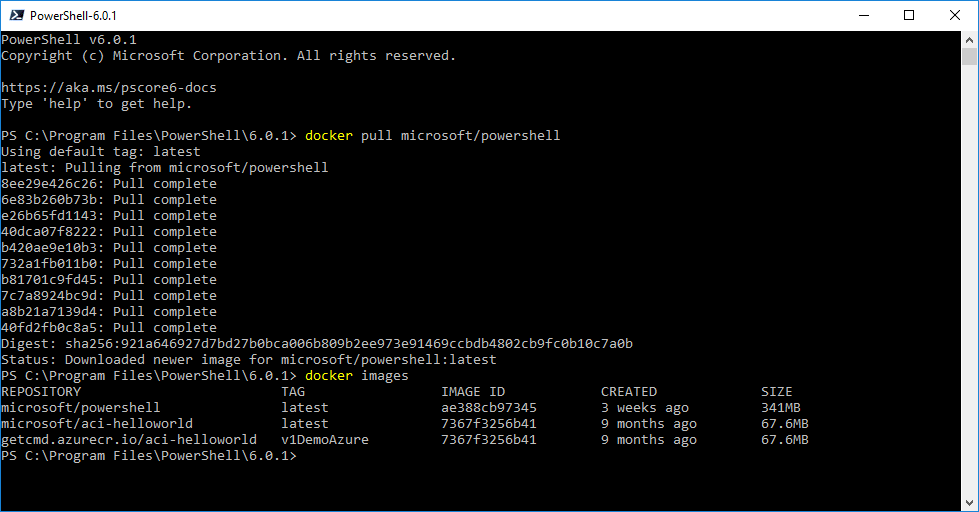Click layer 7c7a8924bc9d Pull complete line
Image resolution: width=979 pixels, height=512 pixels.
[x=109, y=295]
